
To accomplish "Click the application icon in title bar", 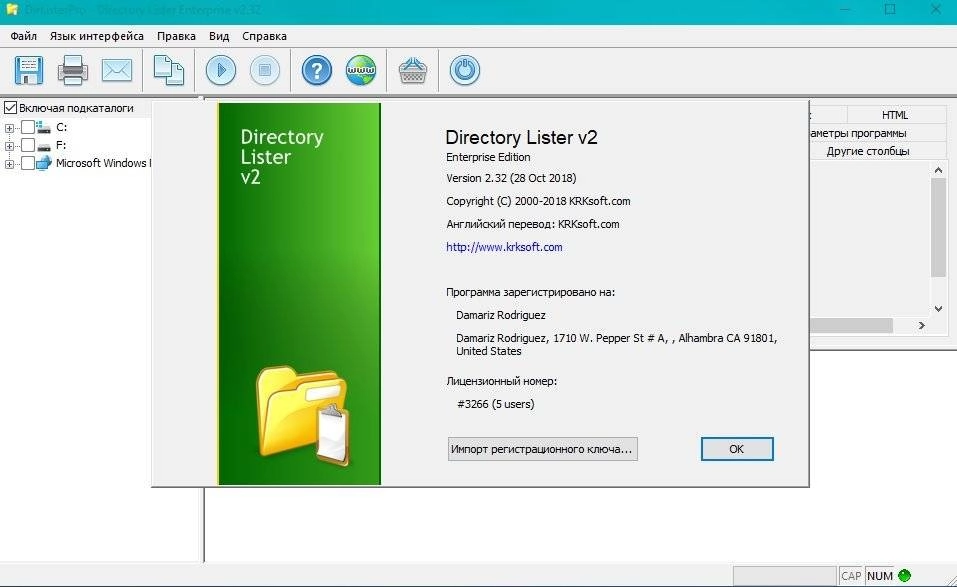I will click(x=12, y=9).
